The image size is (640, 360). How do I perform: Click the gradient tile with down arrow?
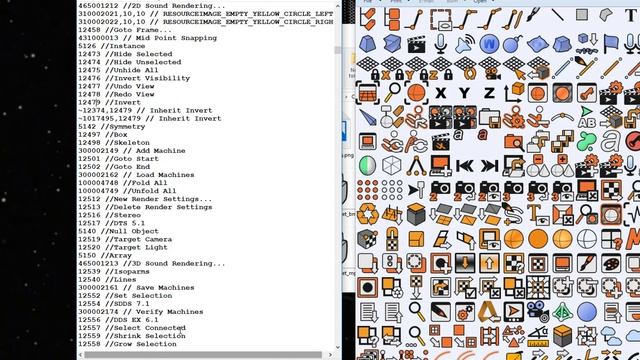point(465,263)
